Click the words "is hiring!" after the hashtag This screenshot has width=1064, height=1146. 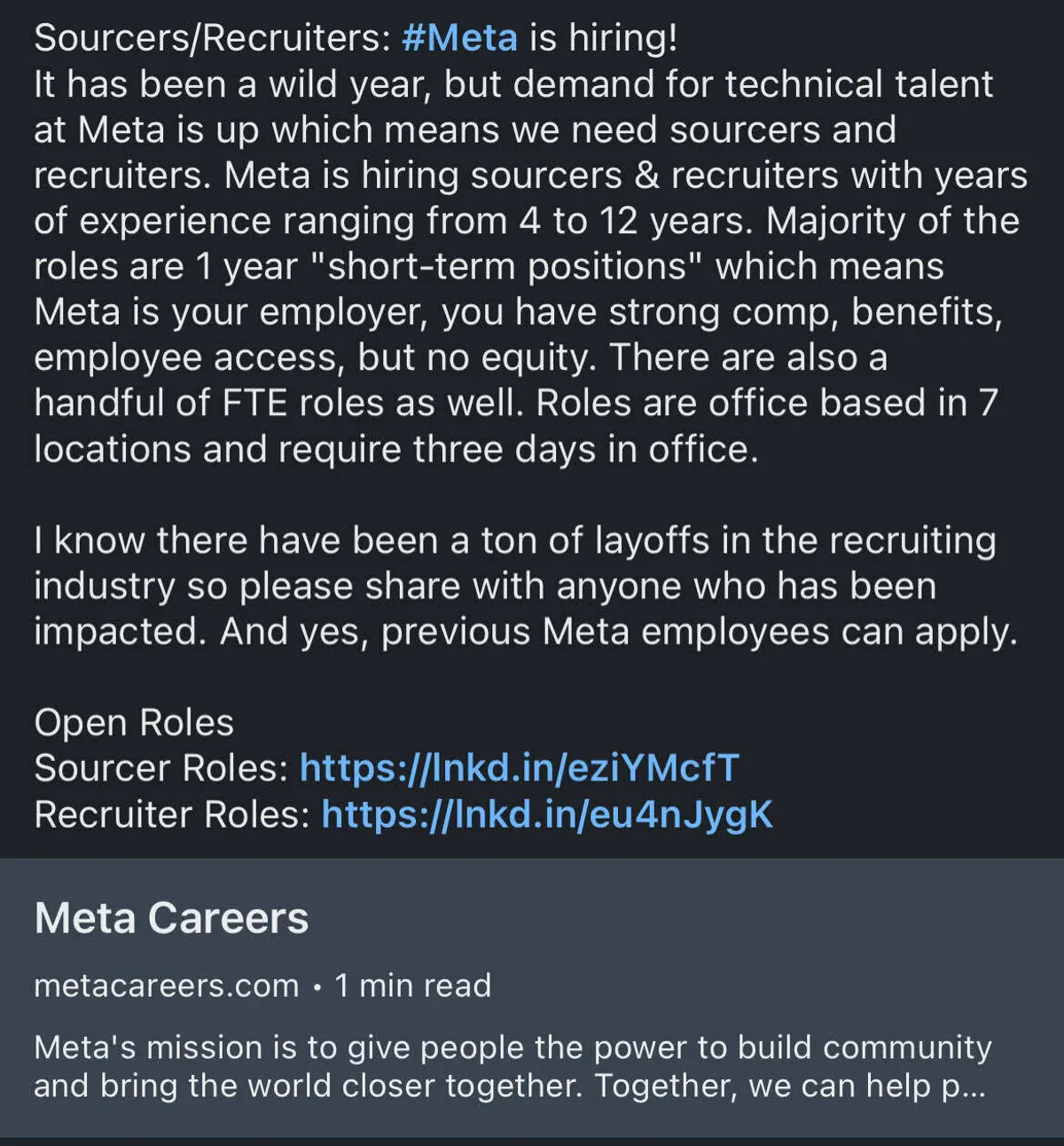603,38
